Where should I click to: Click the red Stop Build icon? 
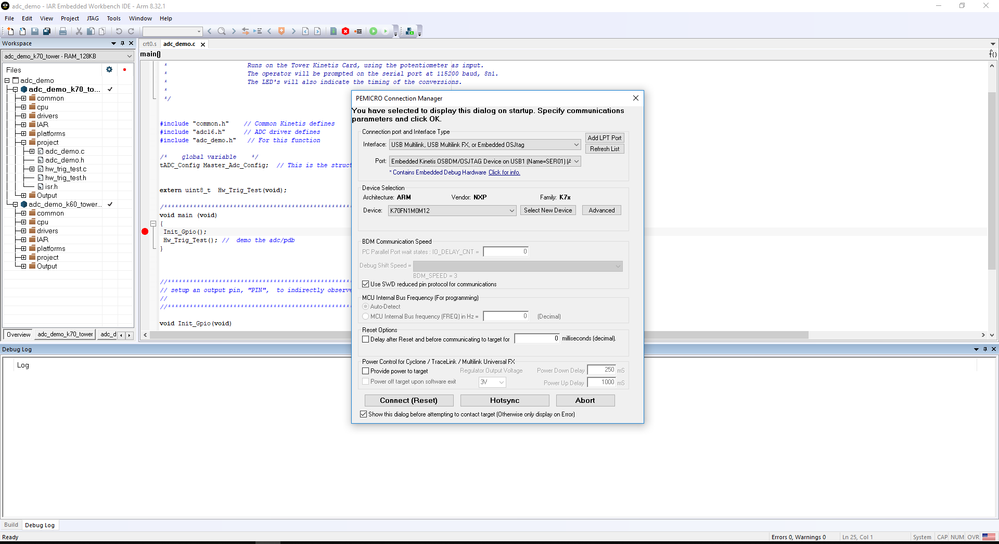point(345,31)
